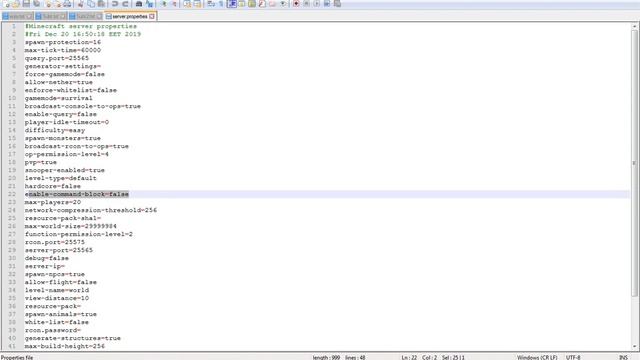Start macro recording with red button
Screen dimensions: 640x360
click(296, 4)
